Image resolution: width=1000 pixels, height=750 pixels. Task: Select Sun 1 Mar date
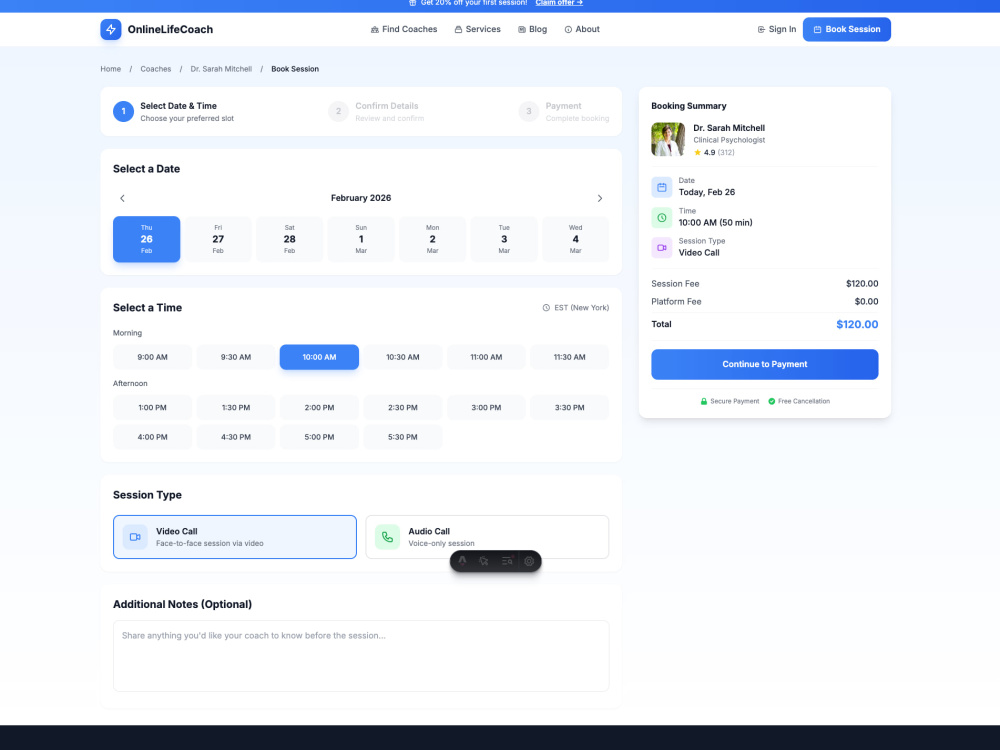(x=361, y=239)
